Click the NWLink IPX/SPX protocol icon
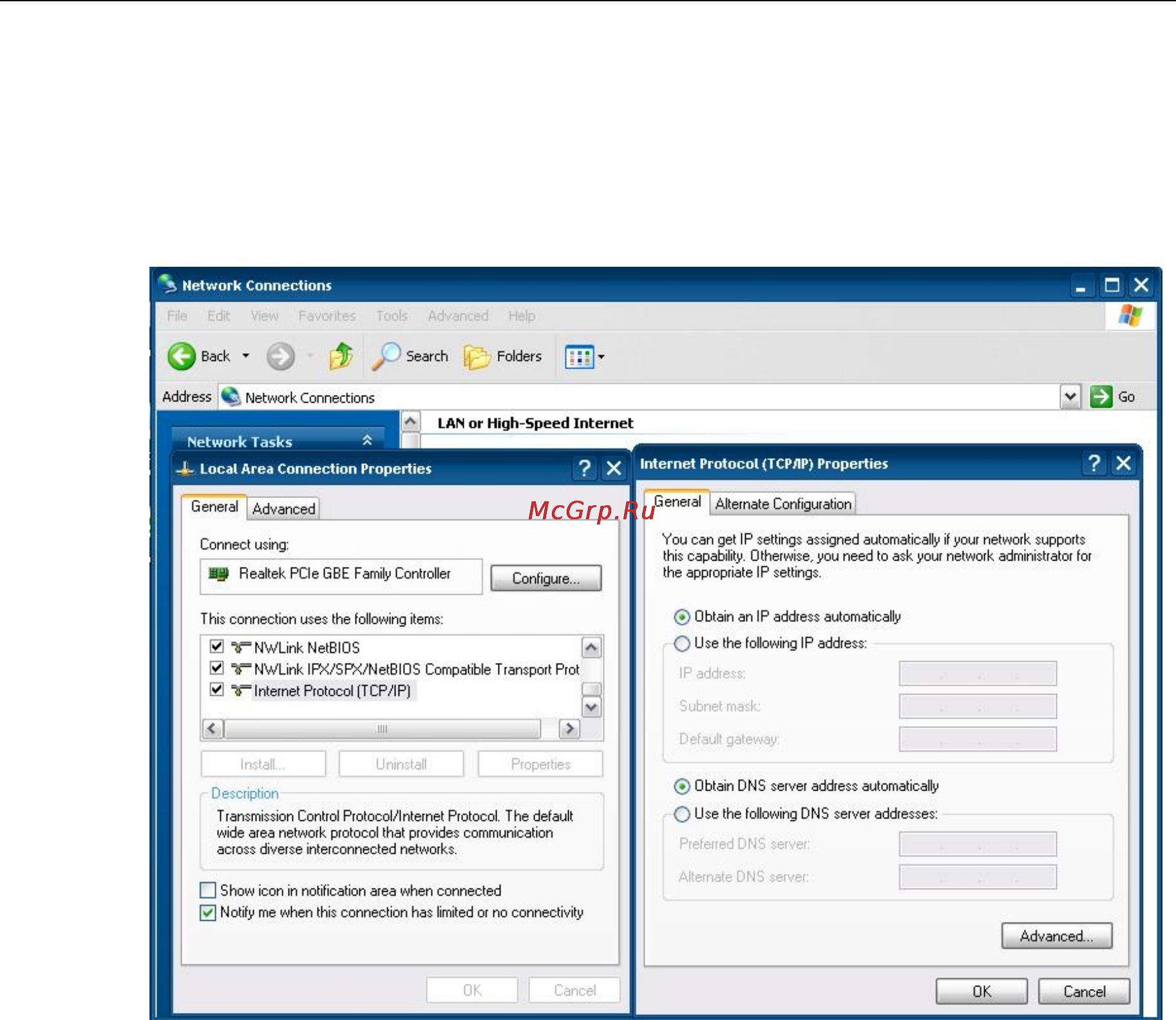 coord(240,668)
